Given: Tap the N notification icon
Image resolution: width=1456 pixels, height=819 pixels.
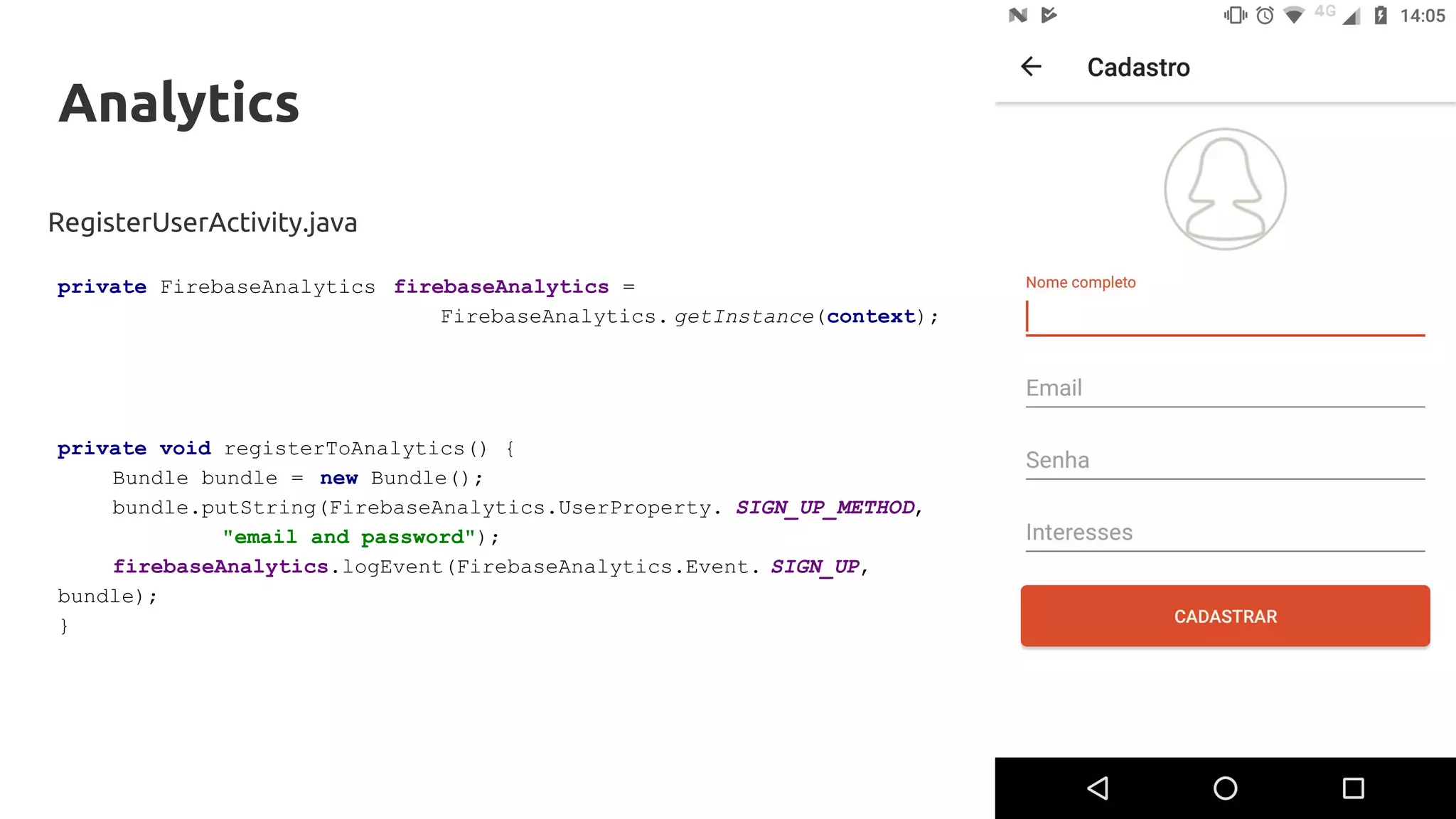Looking at the screenshot, I should [1018, 15].
